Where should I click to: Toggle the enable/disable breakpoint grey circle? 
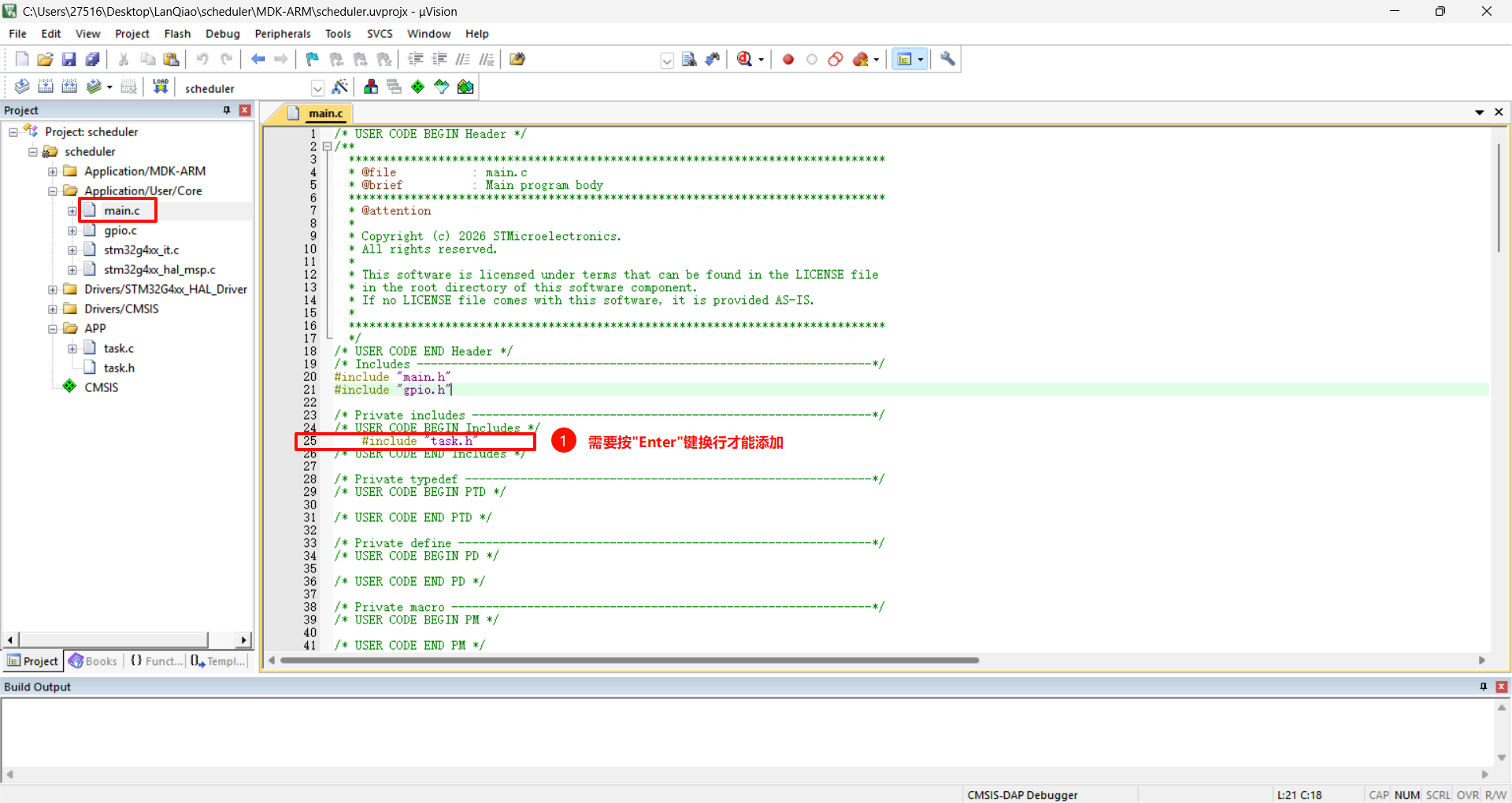point(812,59)
